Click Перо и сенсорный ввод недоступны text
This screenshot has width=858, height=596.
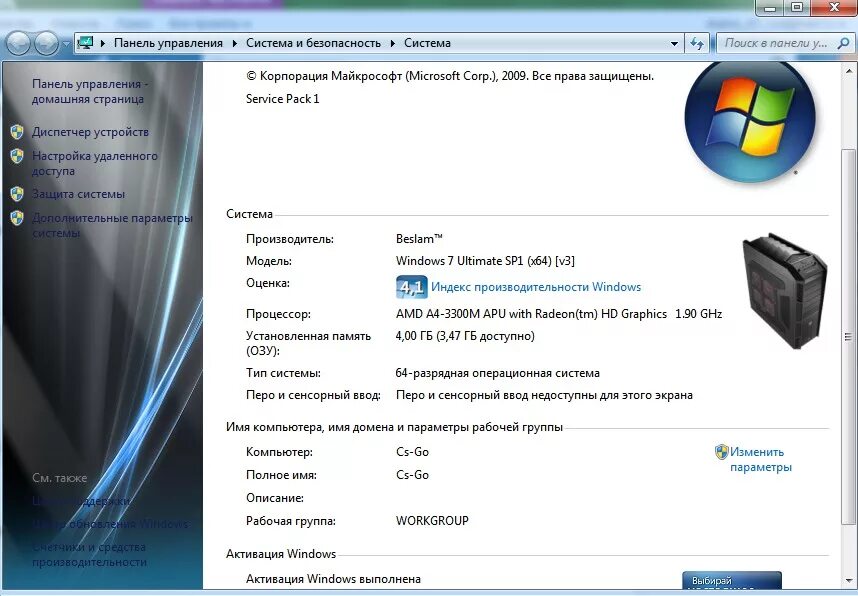tap(544, 395)
